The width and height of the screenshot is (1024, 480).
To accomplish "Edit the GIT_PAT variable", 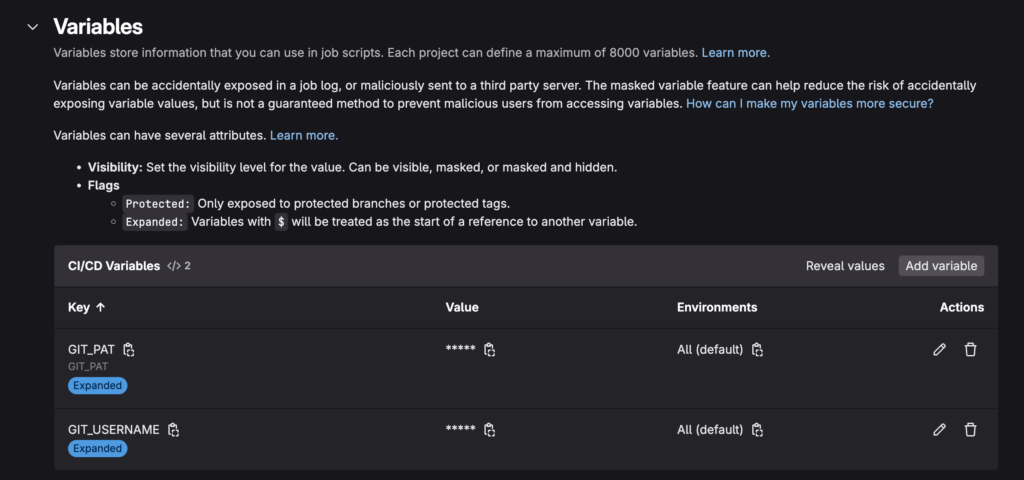I will pos(939,349).
